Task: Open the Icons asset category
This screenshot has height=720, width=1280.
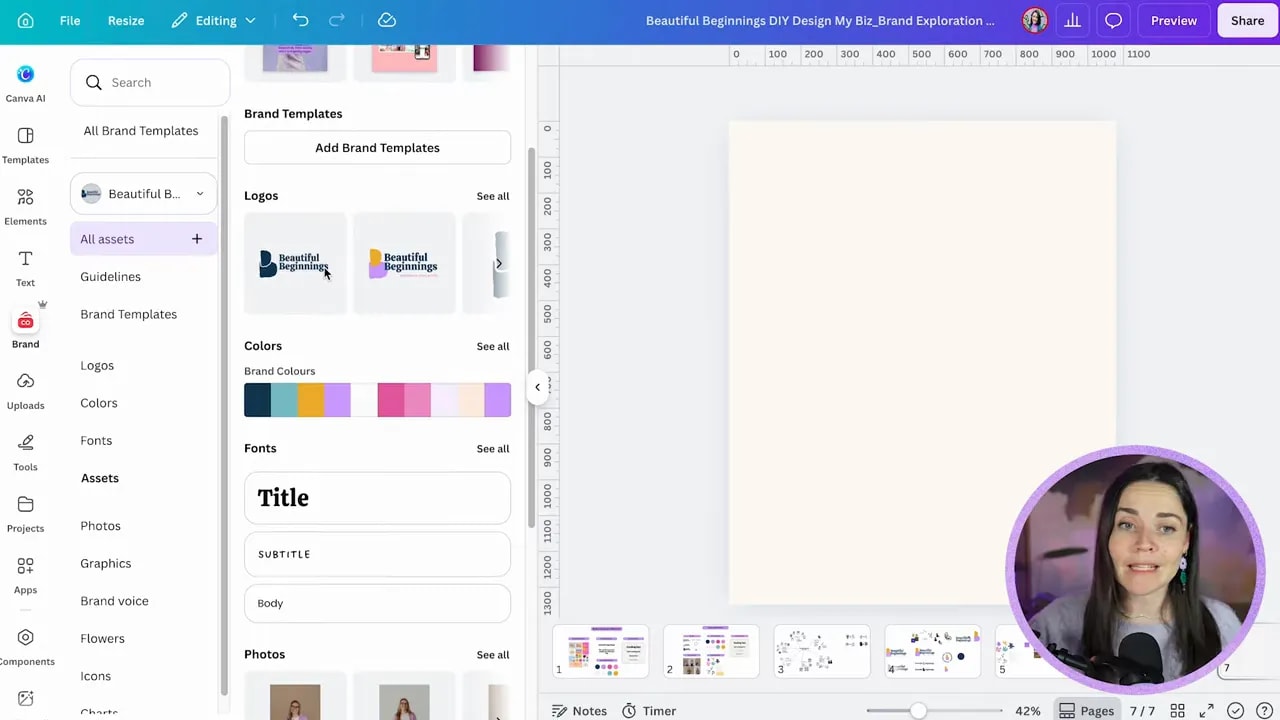Action: [96, 676]
